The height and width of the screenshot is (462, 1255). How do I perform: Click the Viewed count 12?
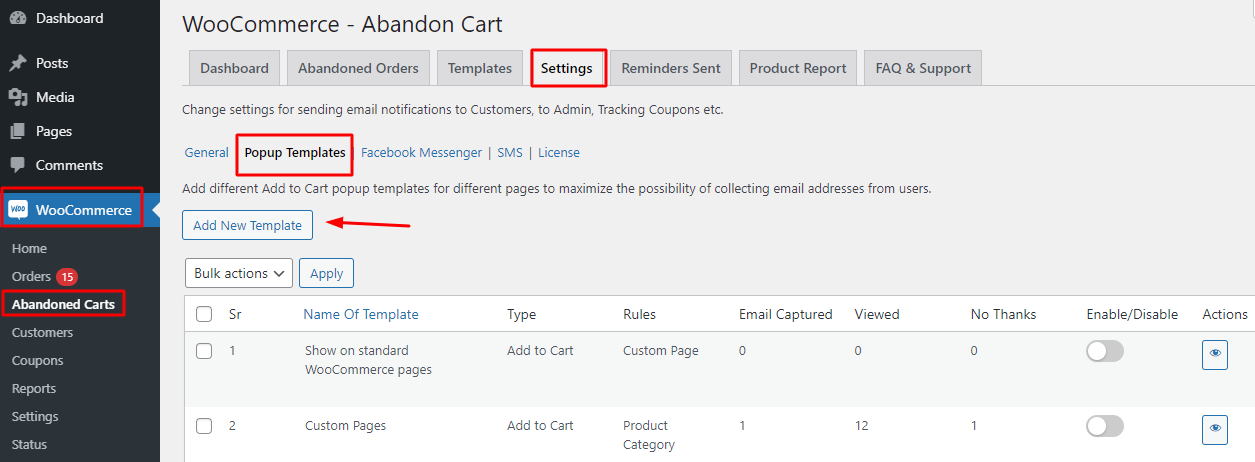click(x=861, y=426)
